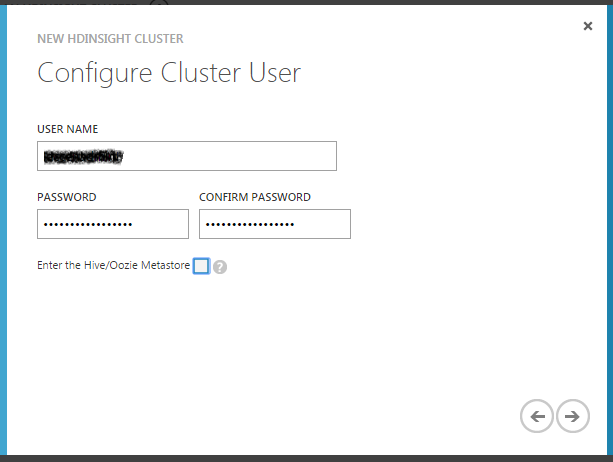The image size is (613, 462).
Task: Select the Confirm Password field
Action: 275,224
